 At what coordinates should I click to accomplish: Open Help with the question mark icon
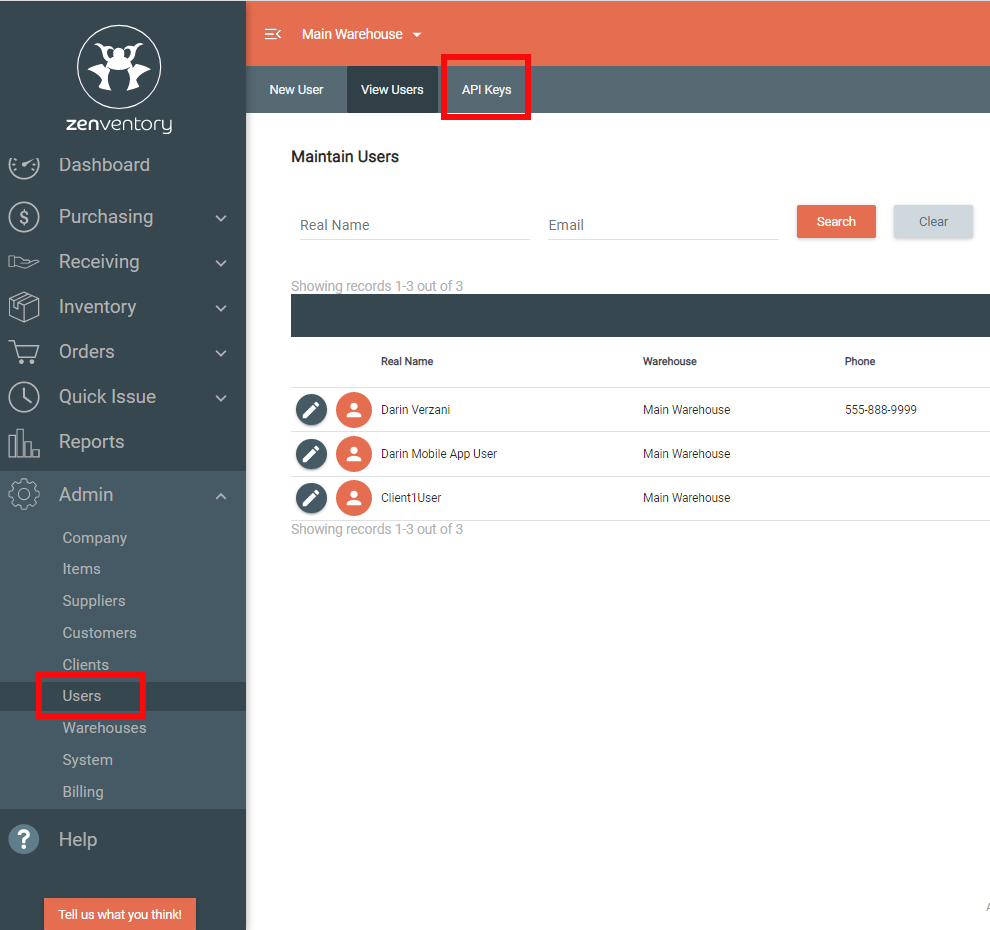(23, 839)
